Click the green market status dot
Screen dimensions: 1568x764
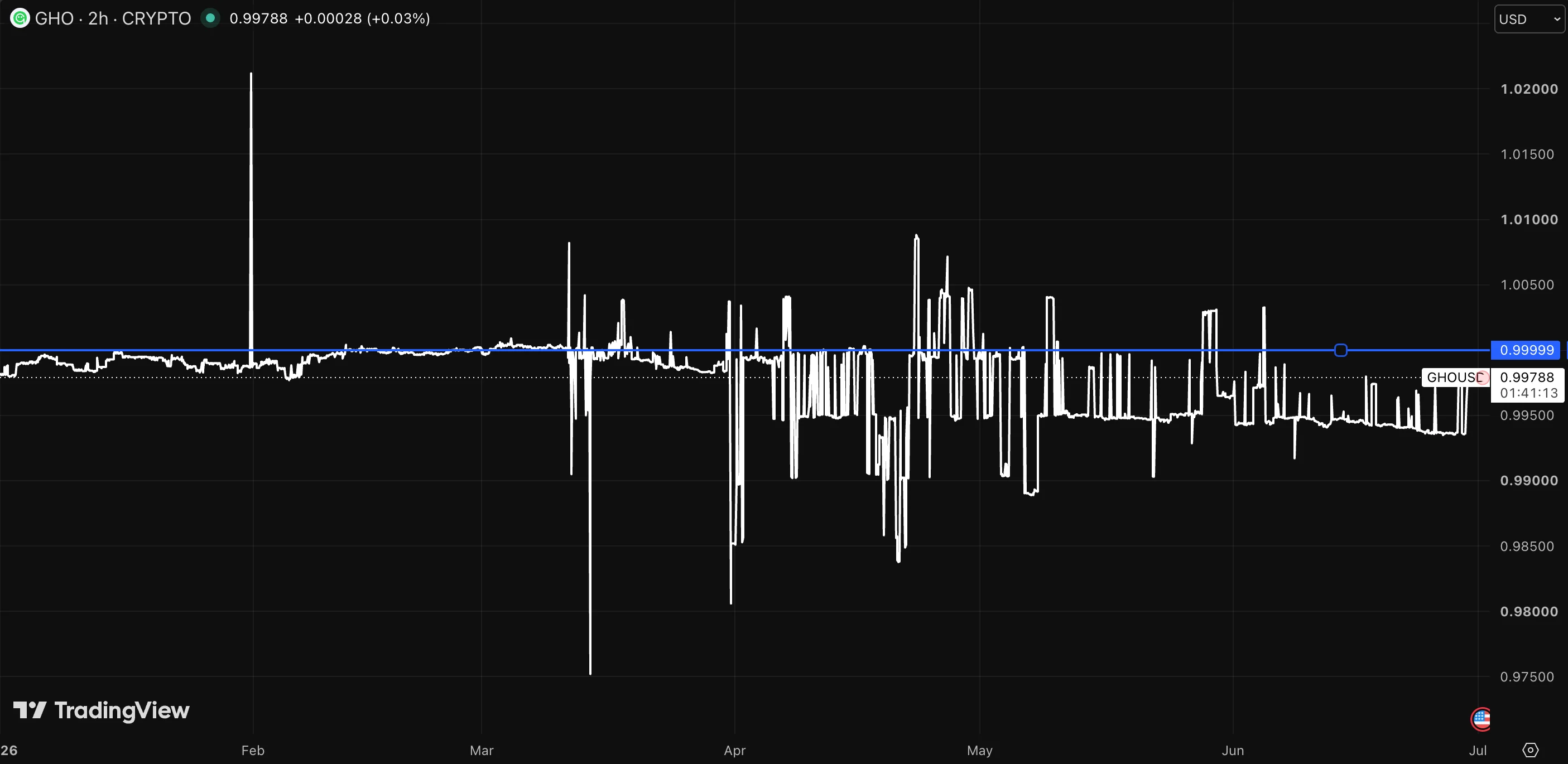click(x=210, y=18)
